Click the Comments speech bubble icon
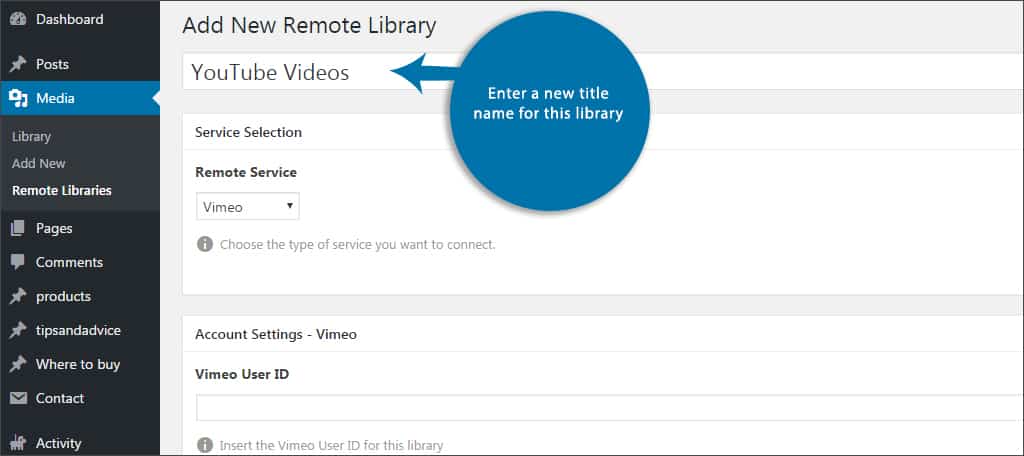The width and height of the screenshot is (1024, 456). click(x=18, y=262)
